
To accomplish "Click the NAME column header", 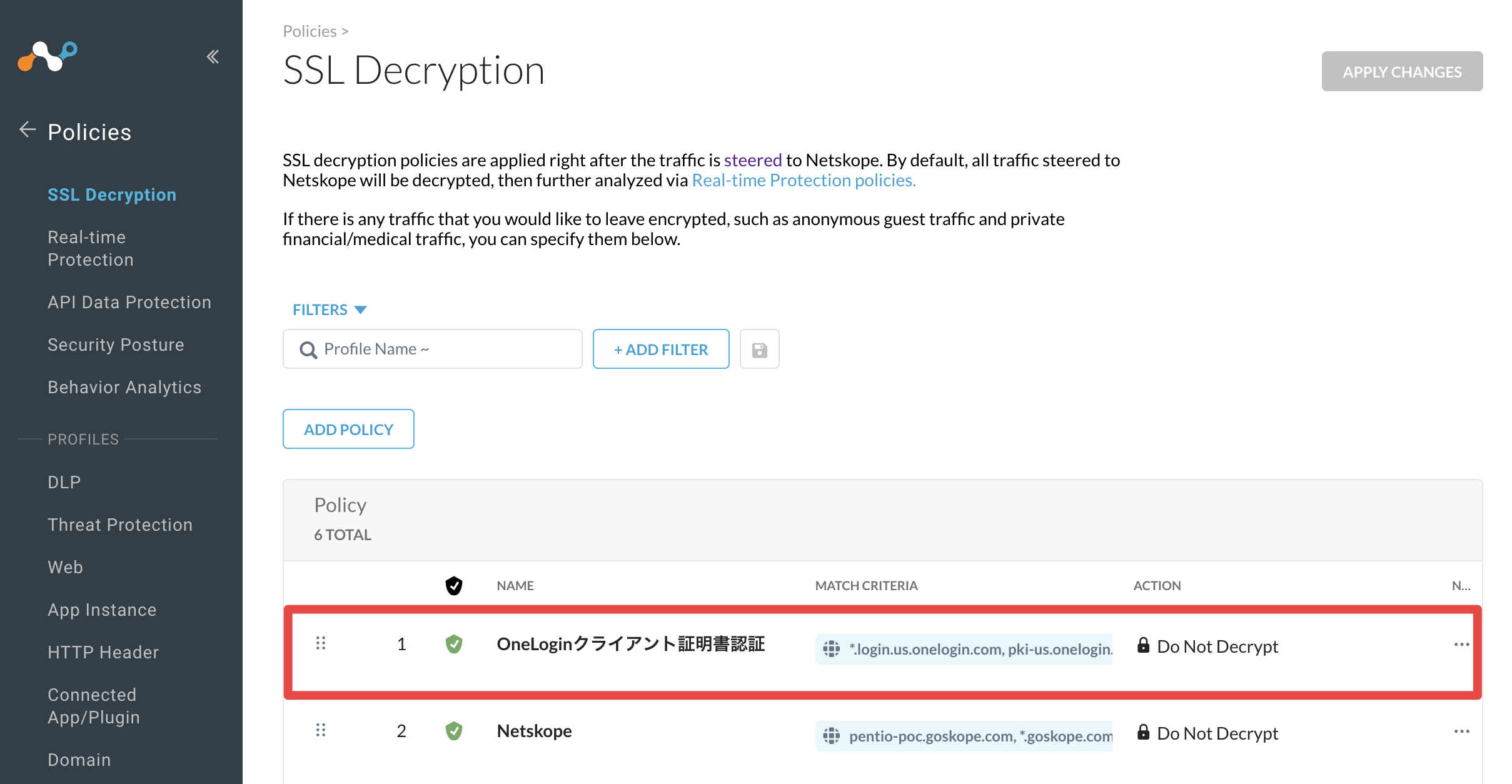I will click(515, 586).
